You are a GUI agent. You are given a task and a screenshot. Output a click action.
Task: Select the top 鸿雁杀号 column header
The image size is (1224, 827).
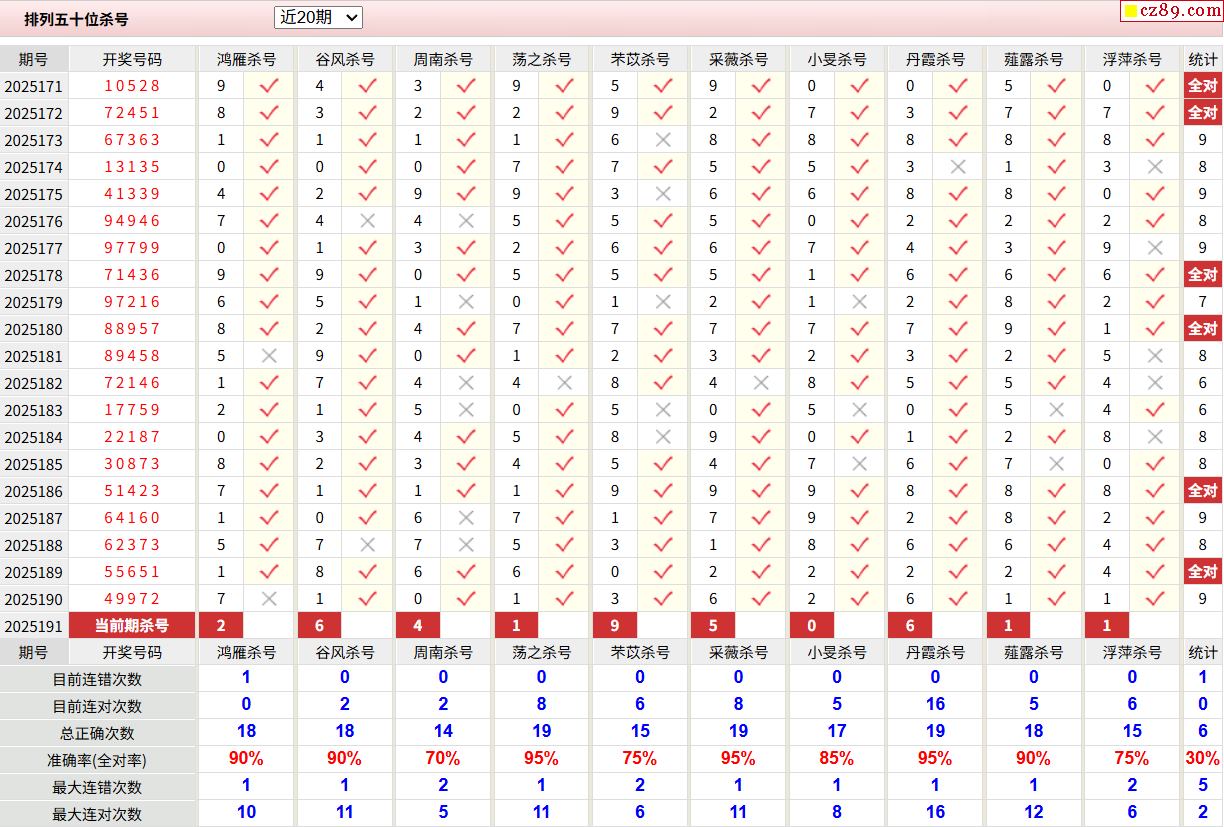tap(246, 59)
